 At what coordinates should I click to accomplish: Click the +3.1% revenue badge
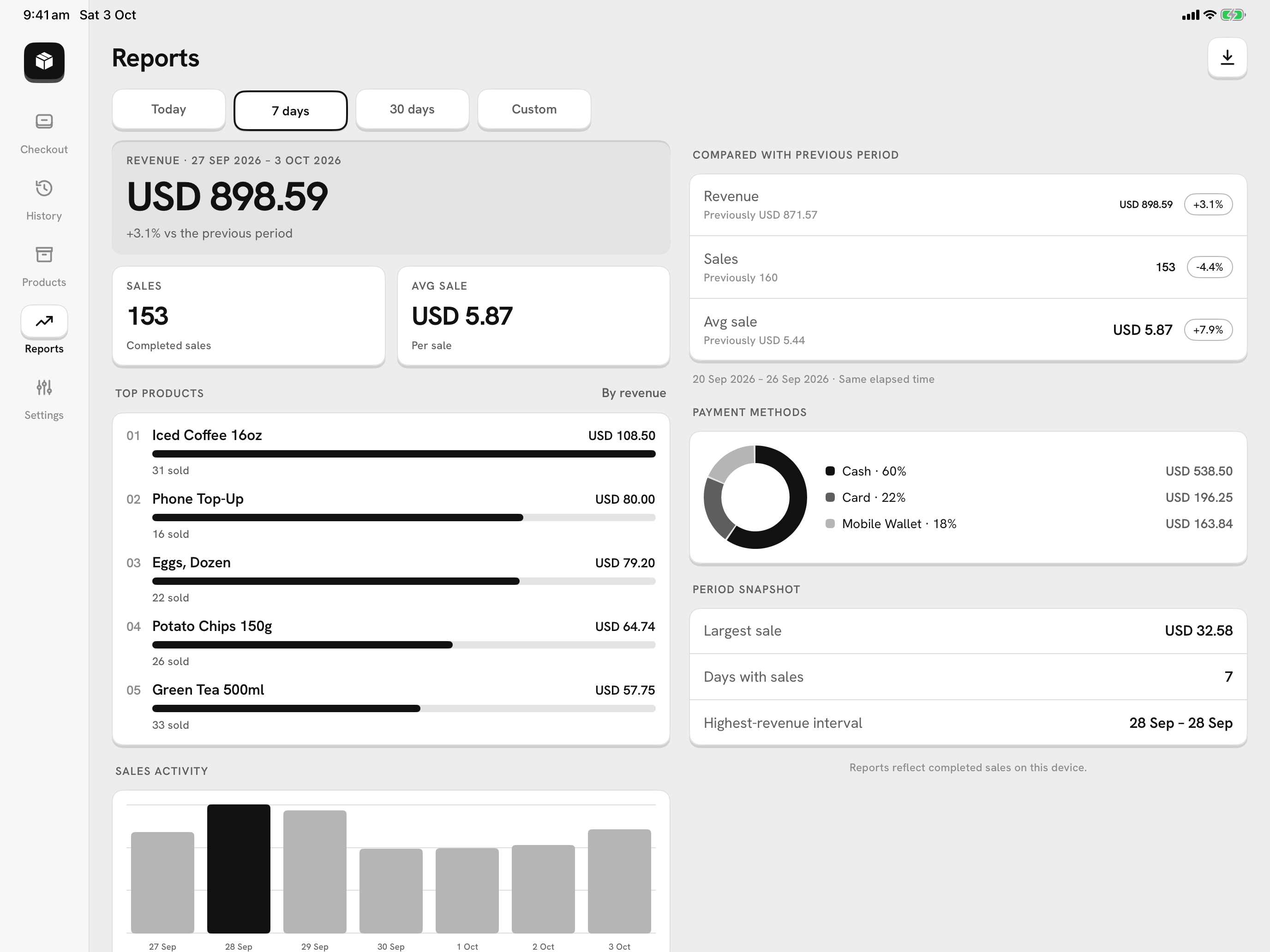[x=1208, y=204]
